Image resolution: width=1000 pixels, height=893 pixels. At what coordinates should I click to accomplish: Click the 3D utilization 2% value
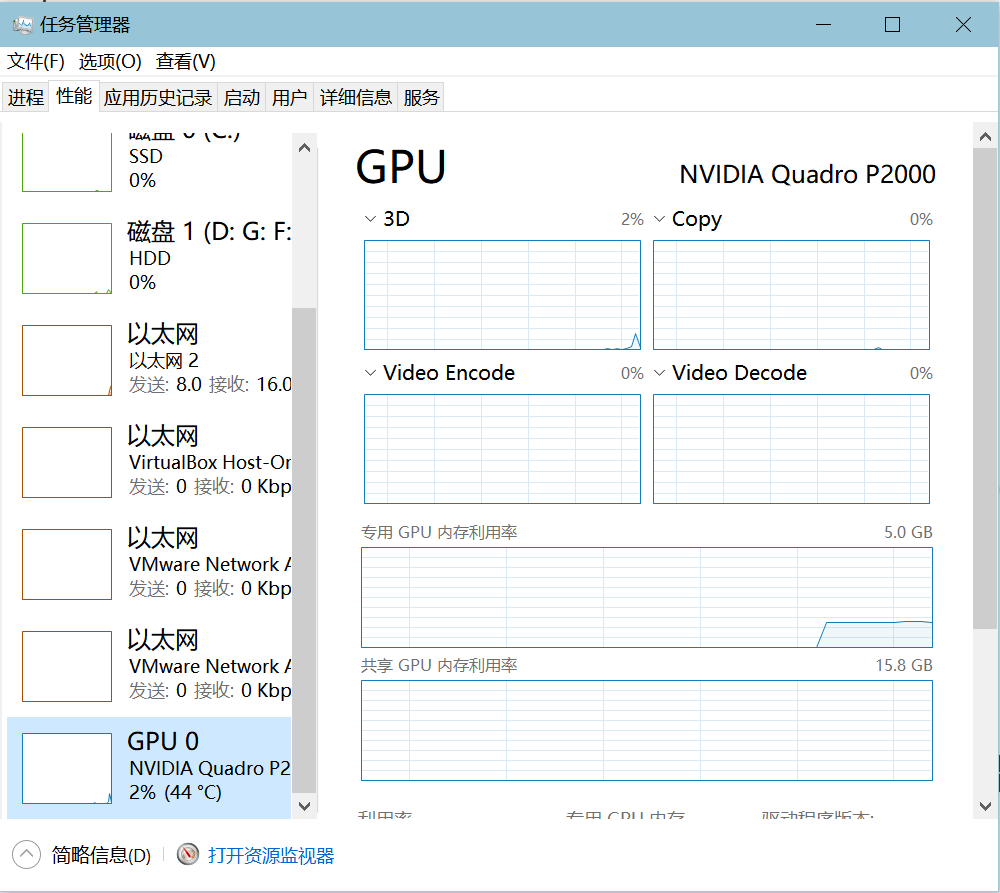coord(632,219)
